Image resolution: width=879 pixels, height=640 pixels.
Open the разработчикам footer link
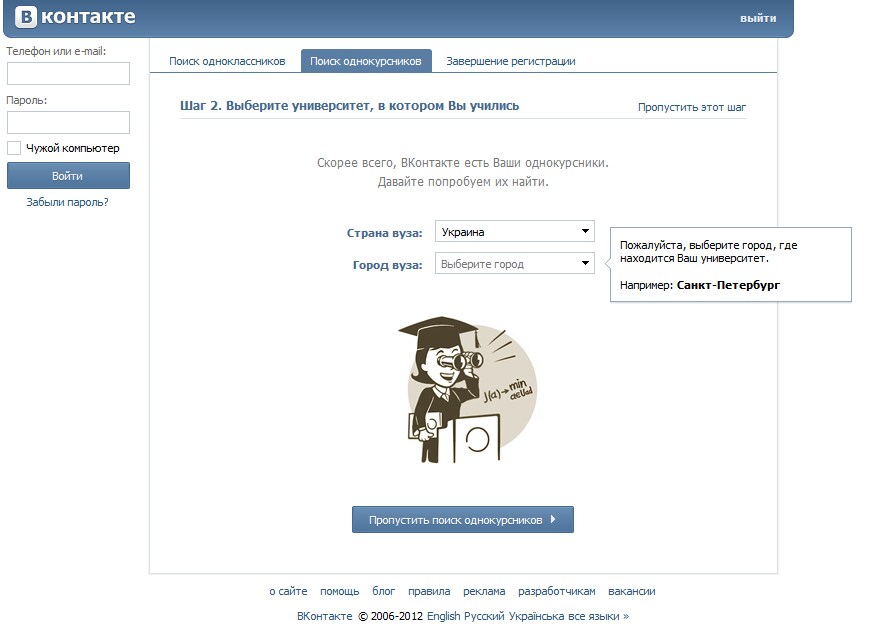pos(557,591)
